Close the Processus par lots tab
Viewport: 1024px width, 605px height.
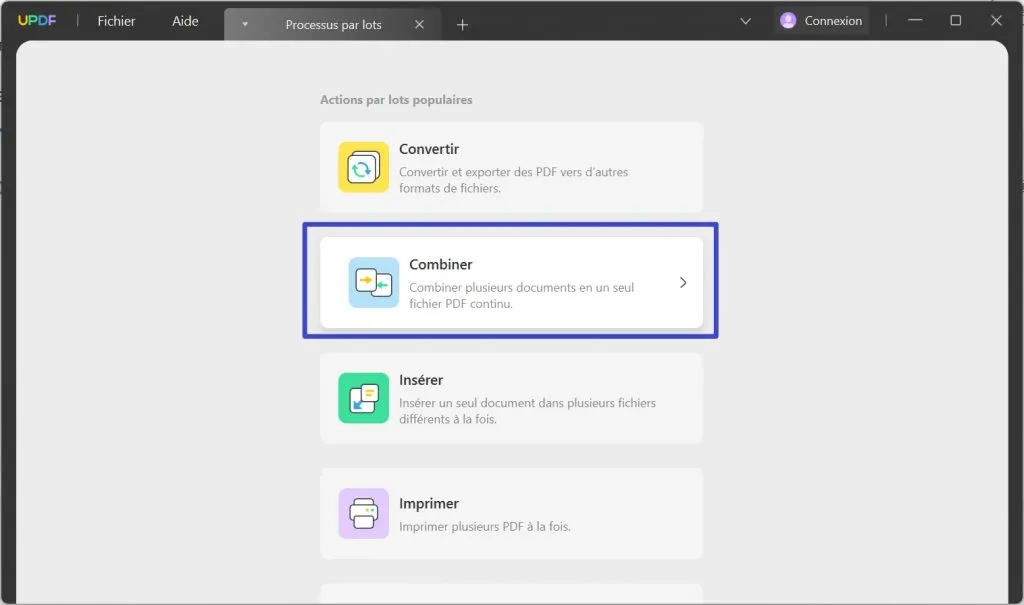419,23
